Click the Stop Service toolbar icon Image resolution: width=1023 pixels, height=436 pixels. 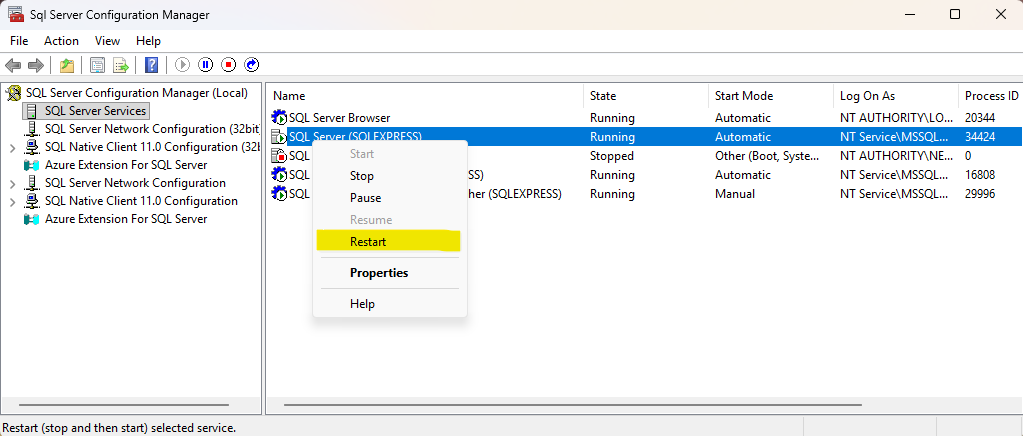coord(229,65)
